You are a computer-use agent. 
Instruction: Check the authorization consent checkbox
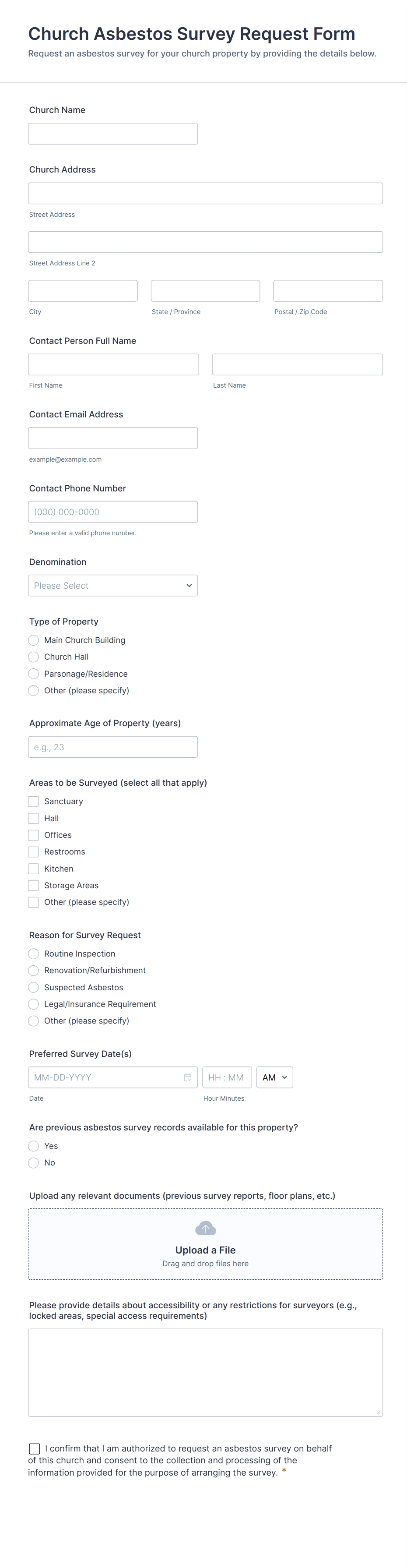click(x=35, y=1449)
